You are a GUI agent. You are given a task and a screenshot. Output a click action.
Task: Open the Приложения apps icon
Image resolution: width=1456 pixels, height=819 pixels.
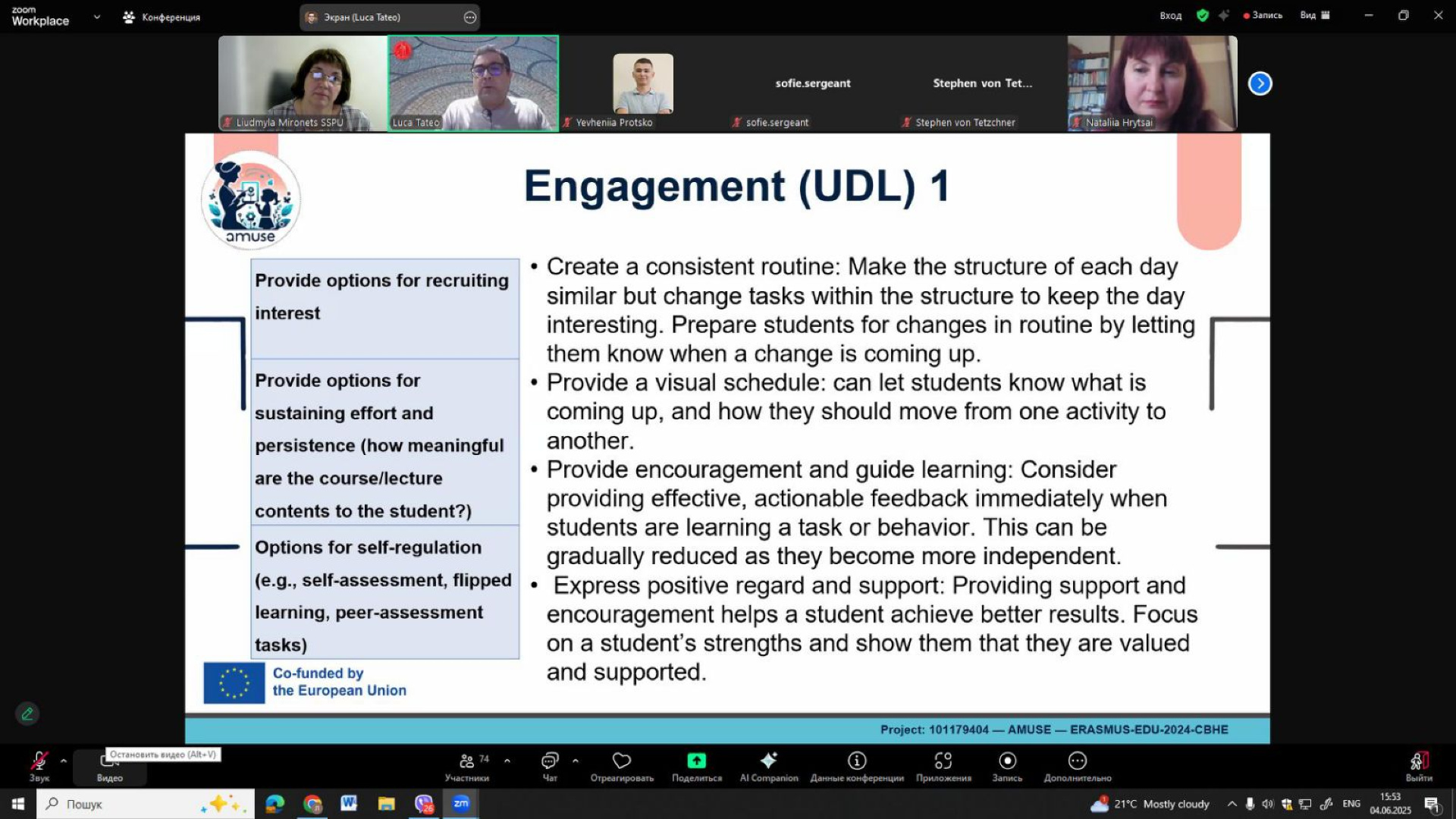pyautogui.click(x=943, y=761)
